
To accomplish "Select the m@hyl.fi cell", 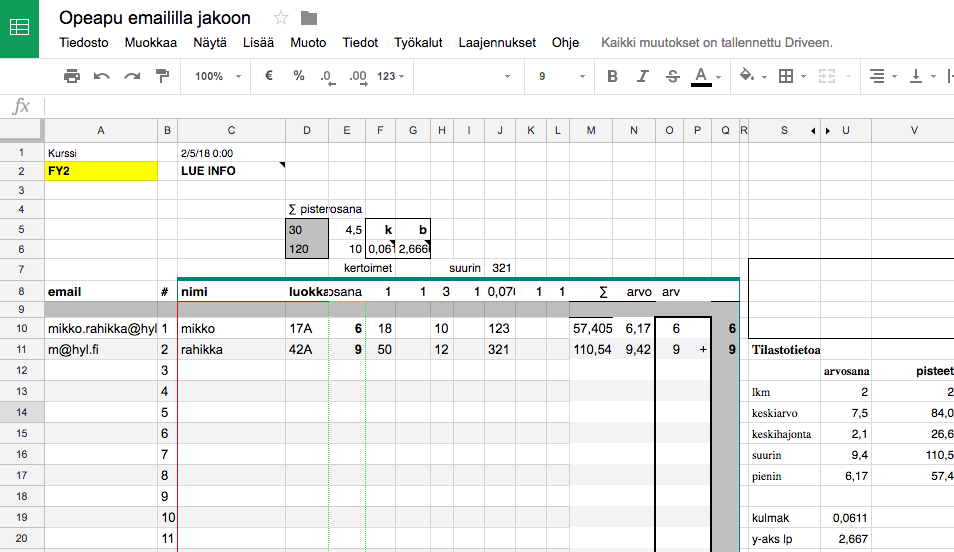I will [x=101, y=349].
